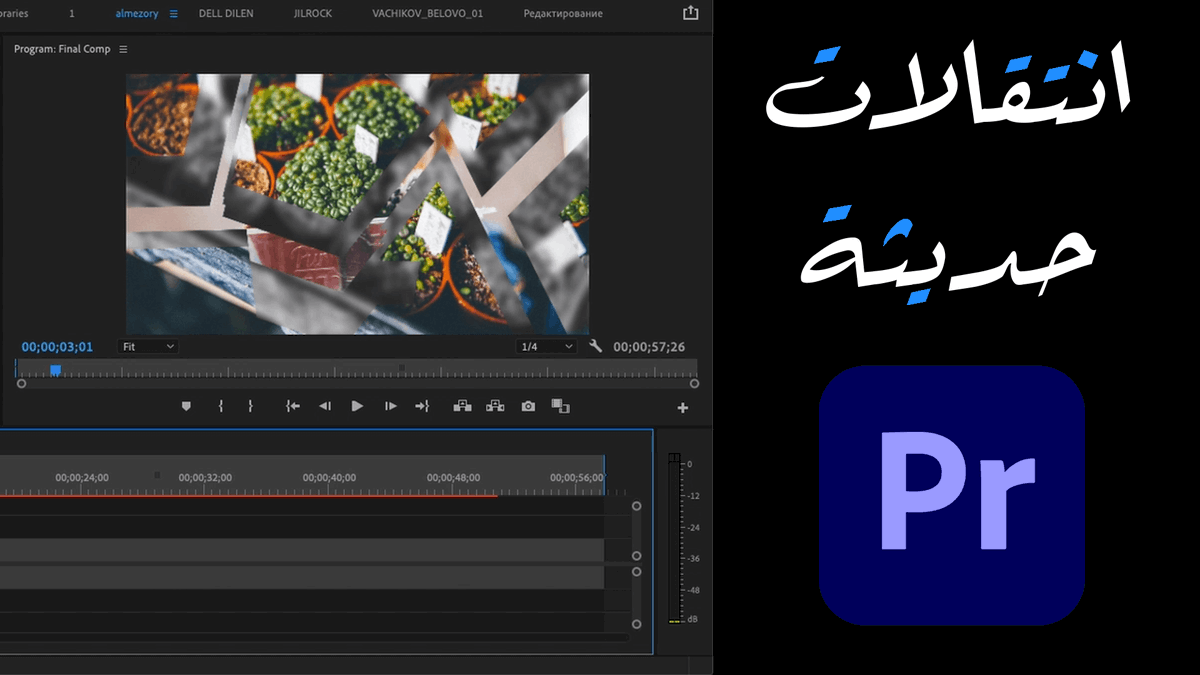Export a frame with the camera icon
This screenshot has width=1200, height=675.
528,406
